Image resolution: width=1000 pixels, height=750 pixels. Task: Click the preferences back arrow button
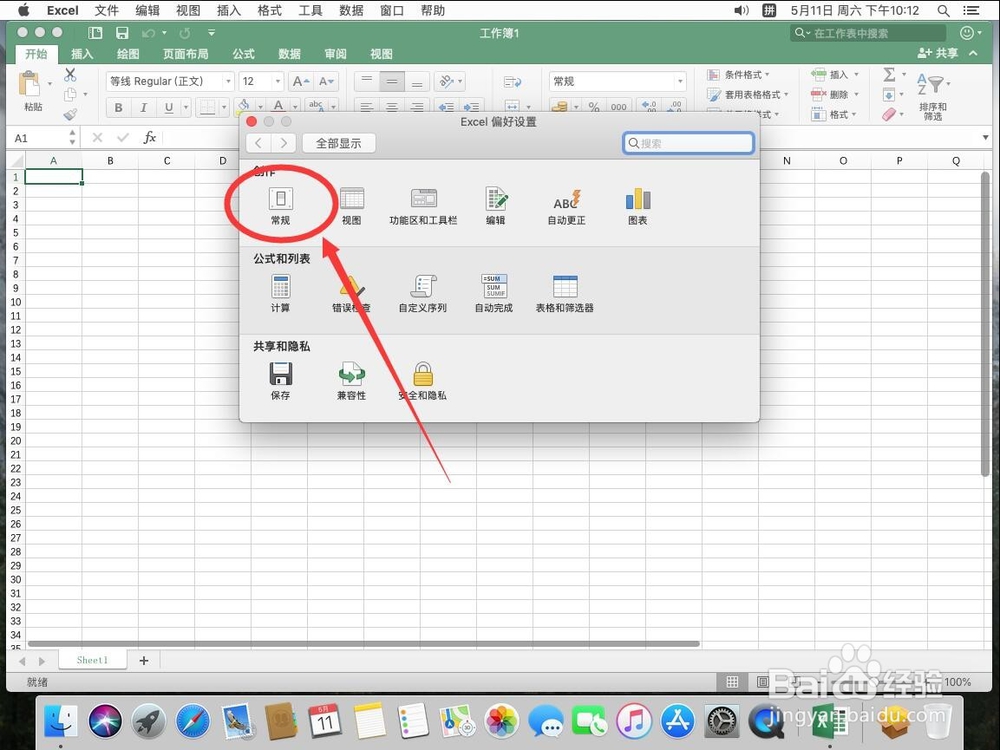pos(258,143)
